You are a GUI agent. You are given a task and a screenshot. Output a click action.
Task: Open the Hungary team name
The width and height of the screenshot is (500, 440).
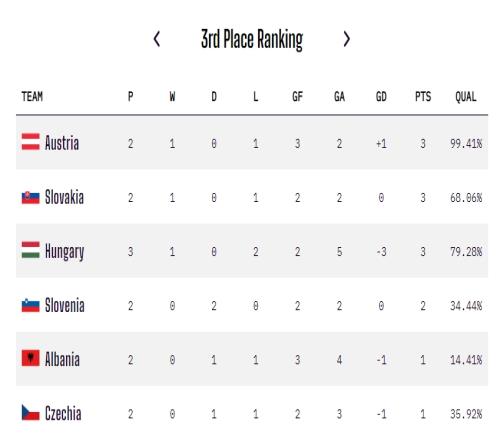pyautogui.click(x=64, y=252)
